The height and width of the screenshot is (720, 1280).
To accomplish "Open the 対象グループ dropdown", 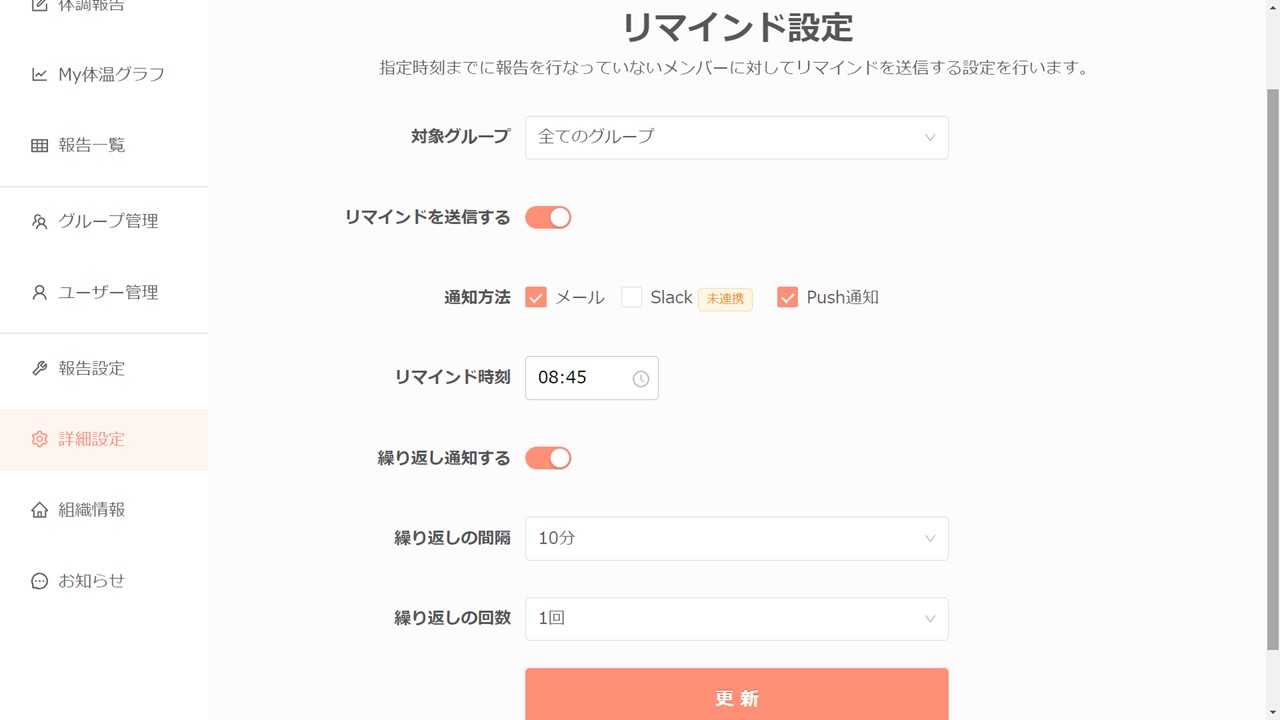I will tap(736, 137).
